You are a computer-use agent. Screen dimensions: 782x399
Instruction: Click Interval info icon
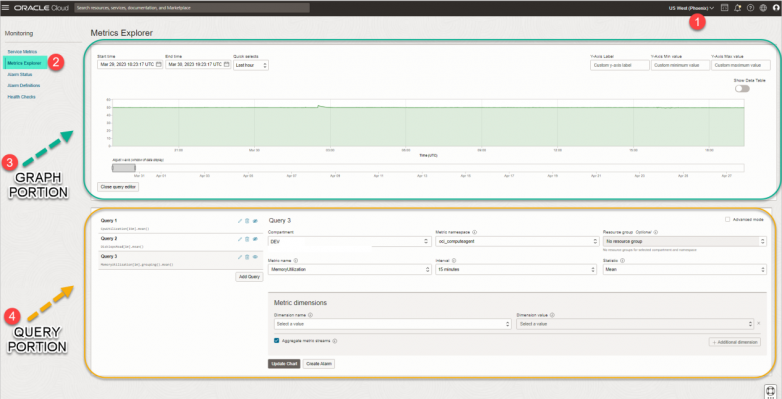click(453, 261)
